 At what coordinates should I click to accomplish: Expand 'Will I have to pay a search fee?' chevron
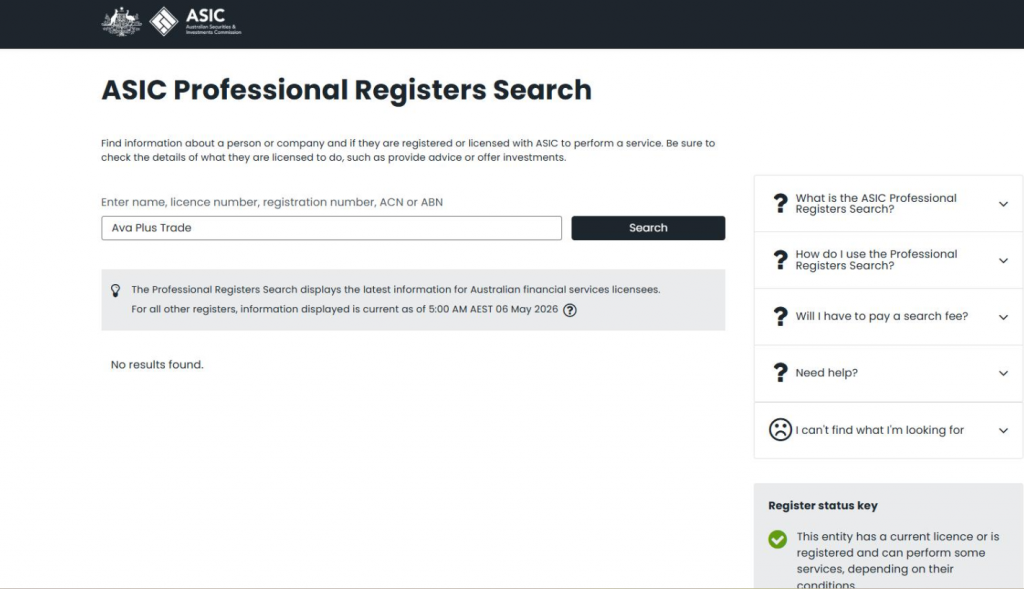click(1003, 317)
